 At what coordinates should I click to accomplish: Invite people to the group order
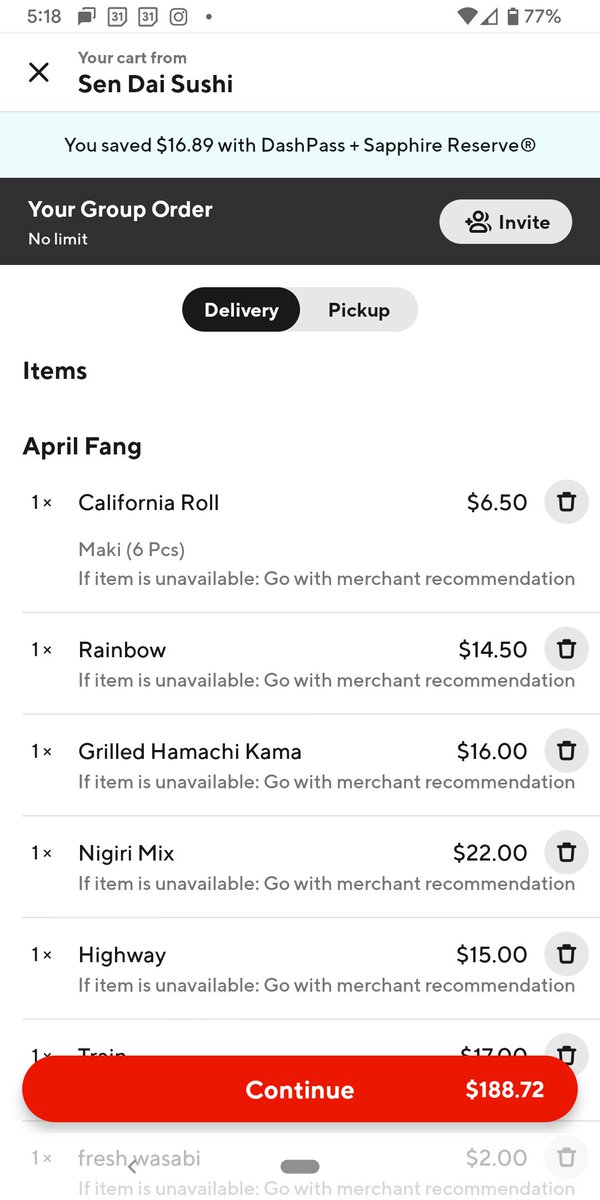pyautogui.click(x=506, y=222)
